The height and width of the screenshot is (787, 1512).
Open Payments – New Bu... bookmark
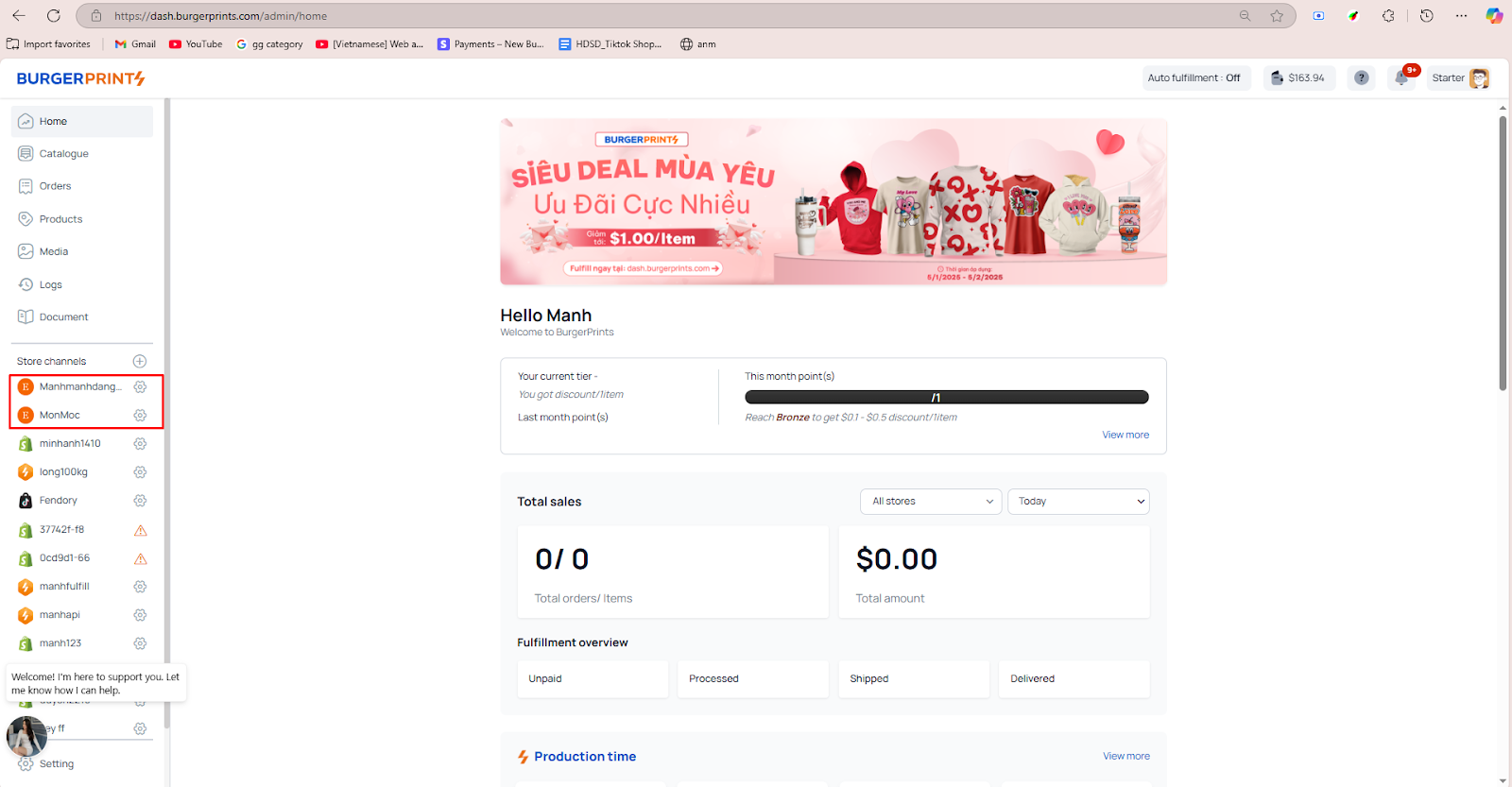(x=490, y=43)
